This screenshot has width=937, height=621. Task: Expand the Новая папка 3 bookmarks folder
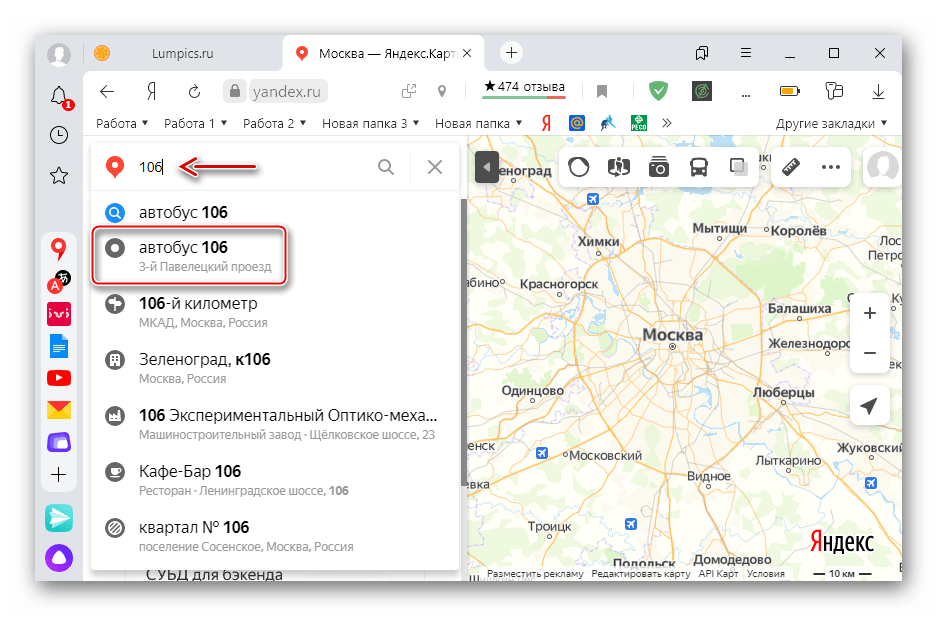(370, 124)
